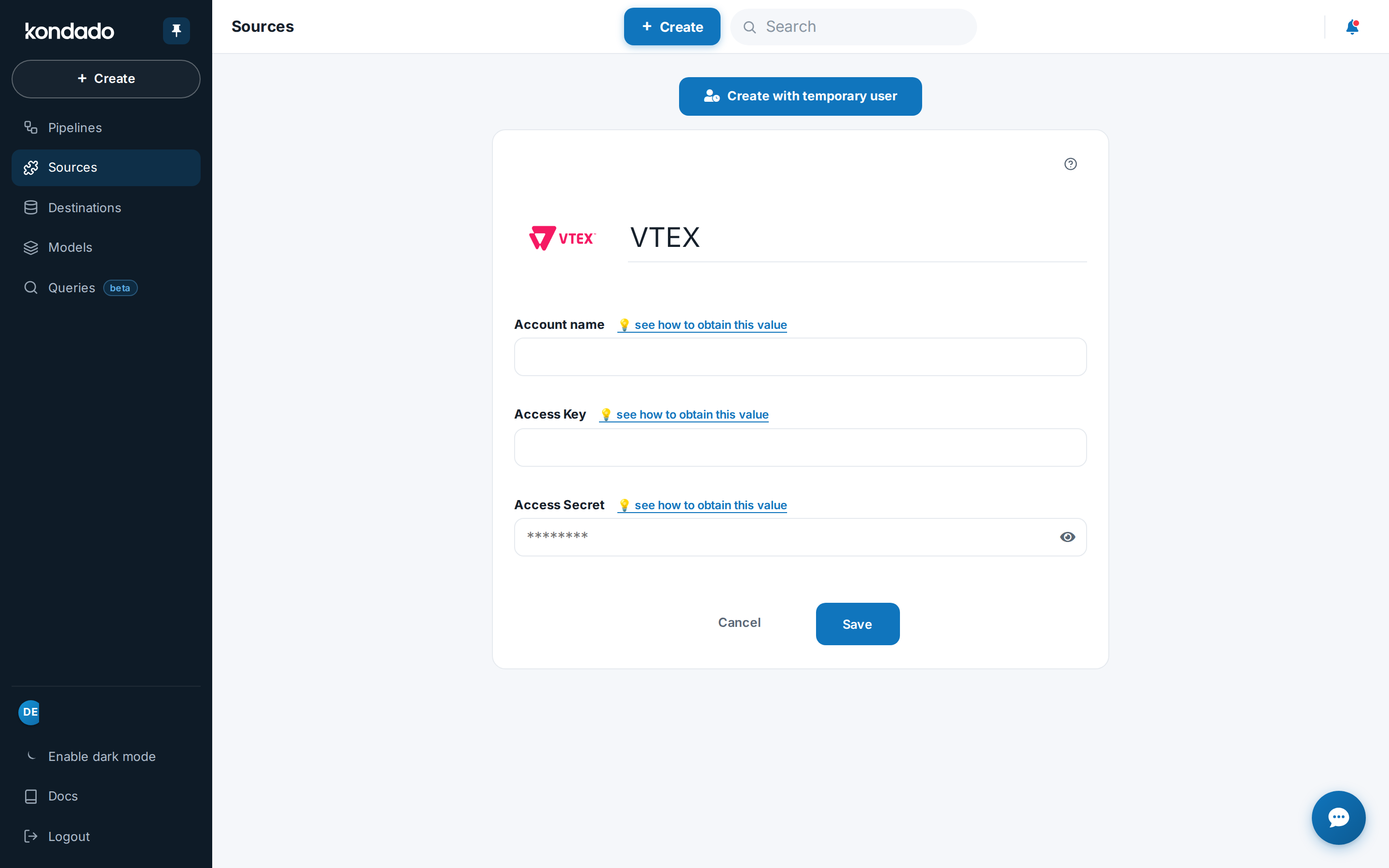Click the top bar Create button

(672, 27)
